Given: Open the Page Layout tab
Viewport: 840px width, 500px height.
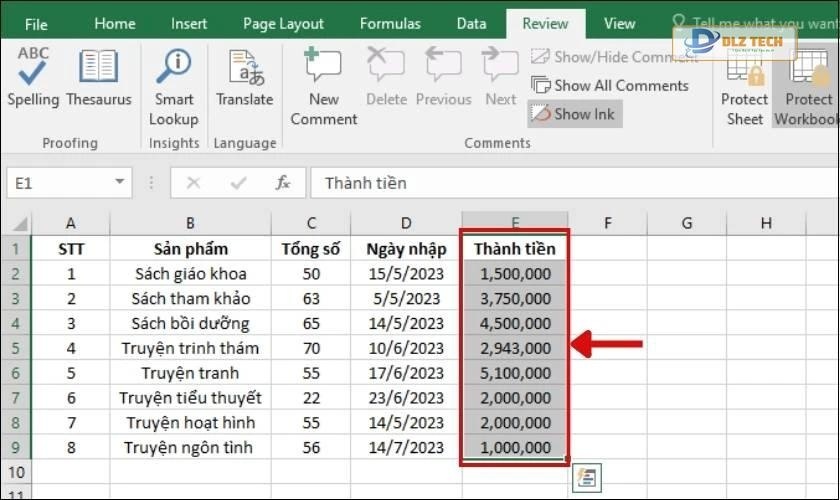Looking at the screenshot, I should click(283, 24).
